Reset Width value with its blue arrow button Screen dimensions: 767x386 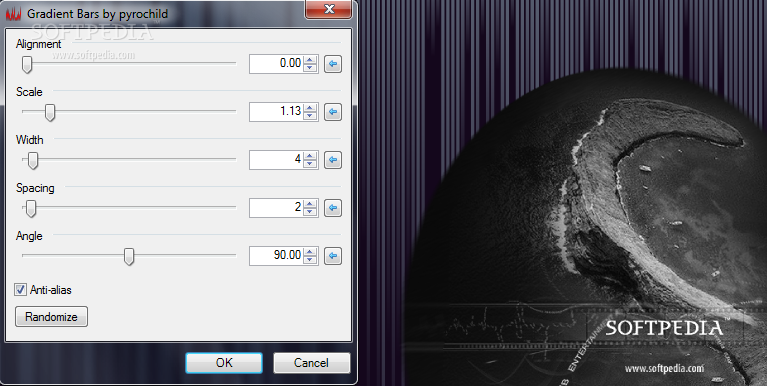tap(333, 159)
